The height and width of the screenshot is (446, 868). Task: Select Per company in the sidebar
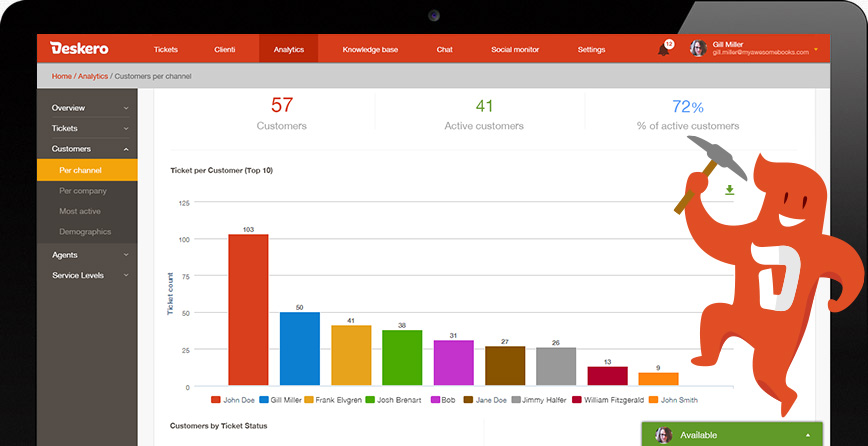tap(87, 191)
